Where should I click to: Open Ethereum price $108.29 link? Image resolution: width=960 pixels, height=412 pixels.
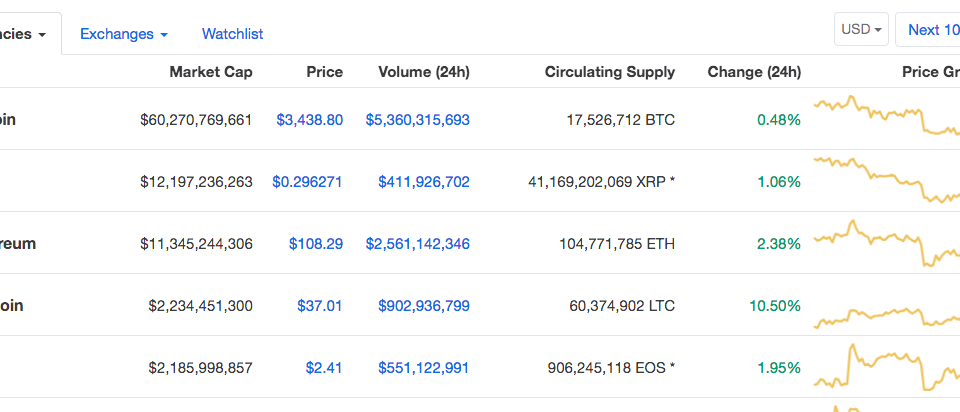click(316, 244)
